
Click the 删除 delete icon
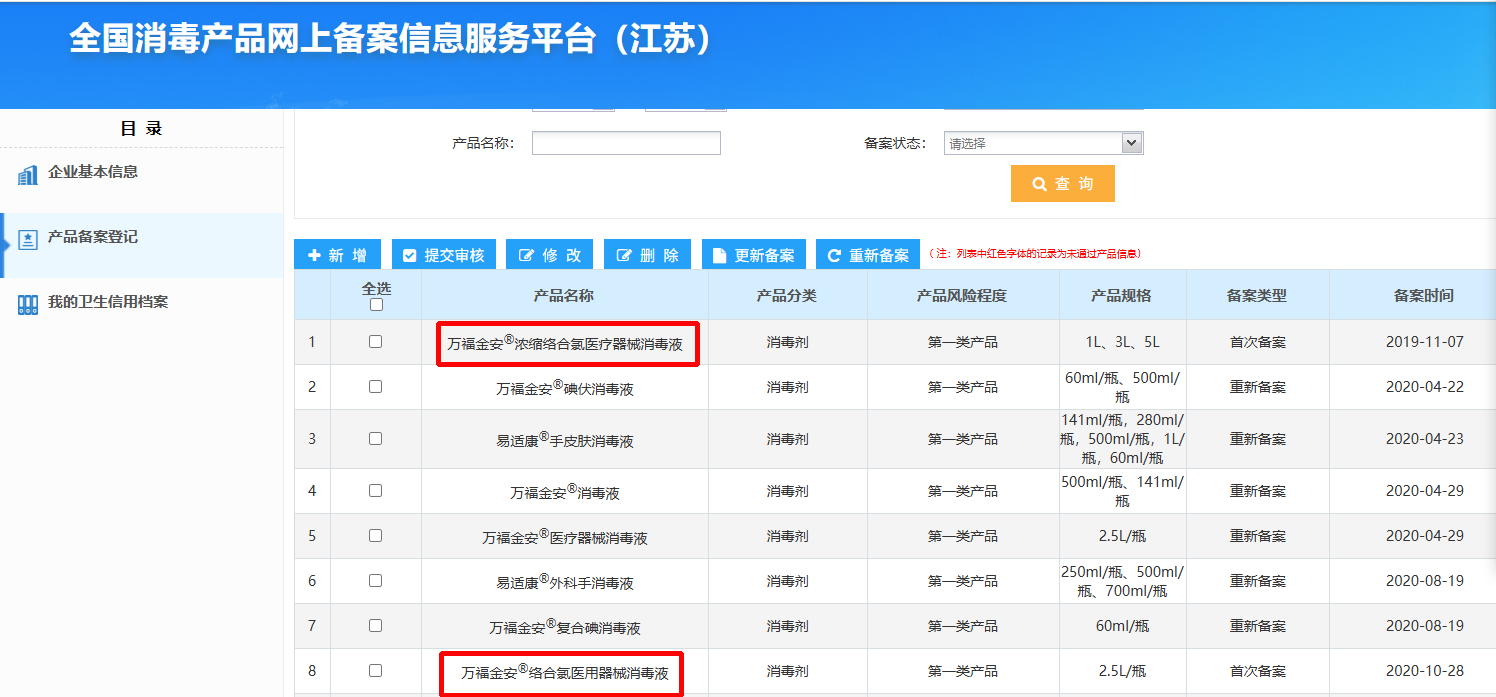tap(623, 254)
